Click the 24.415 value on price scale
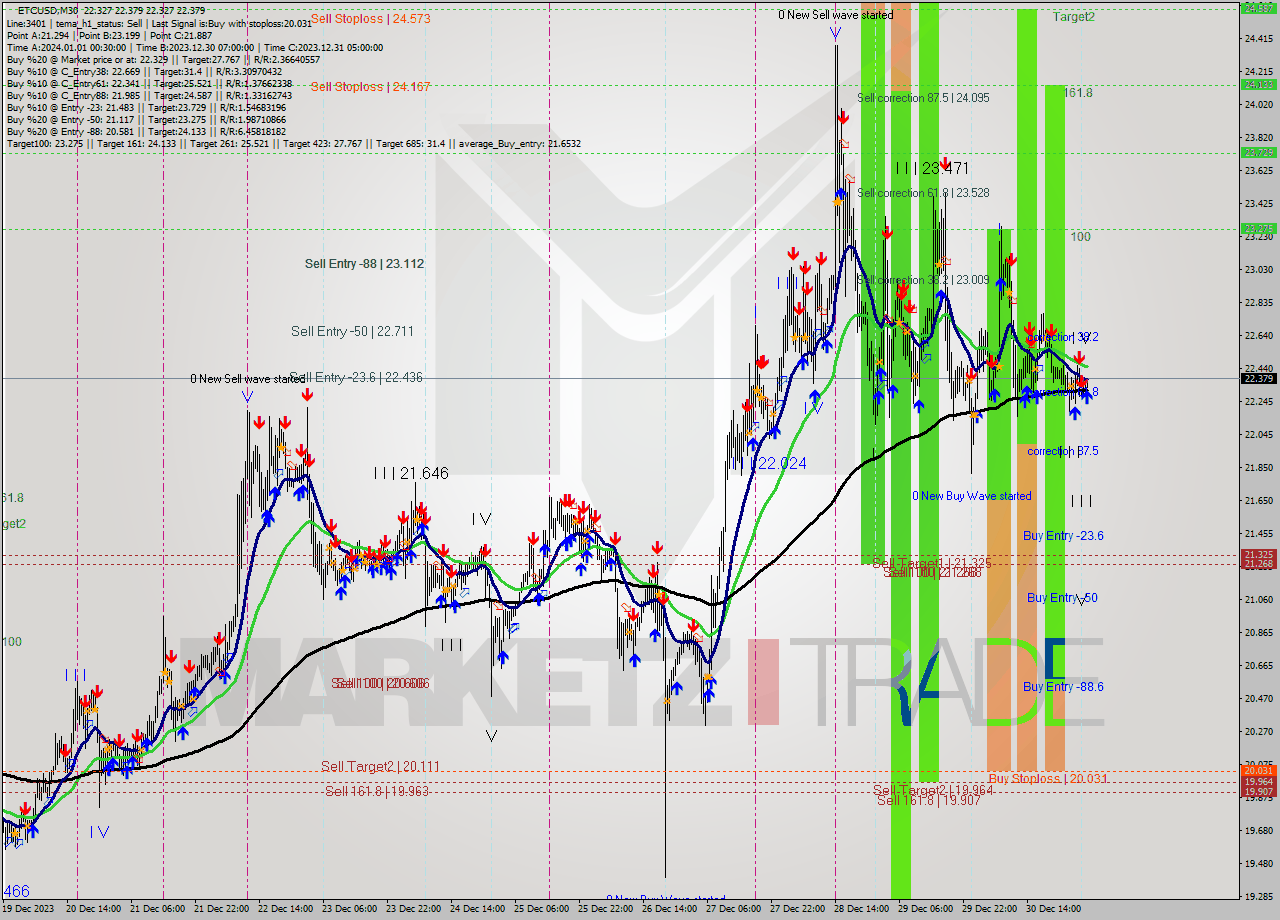 (x=1258, y=38)
